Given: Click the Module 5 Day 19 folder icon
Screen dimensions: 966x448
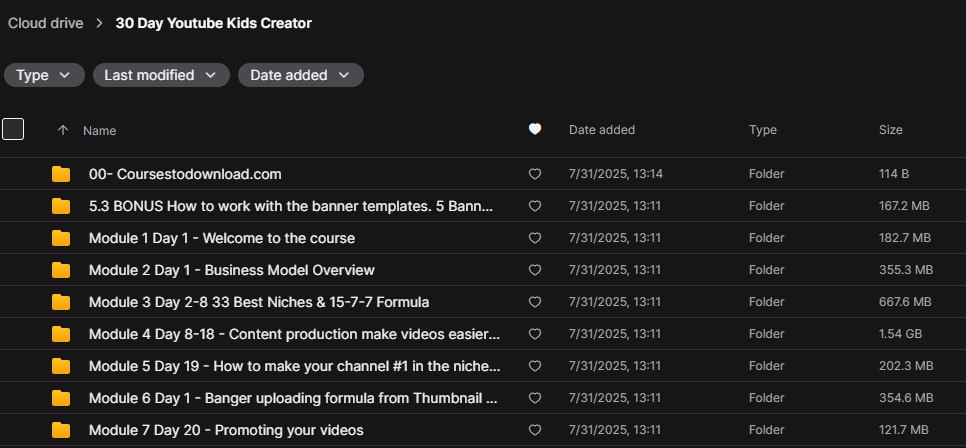Looking at the screenshot, I should pos(61,366).
